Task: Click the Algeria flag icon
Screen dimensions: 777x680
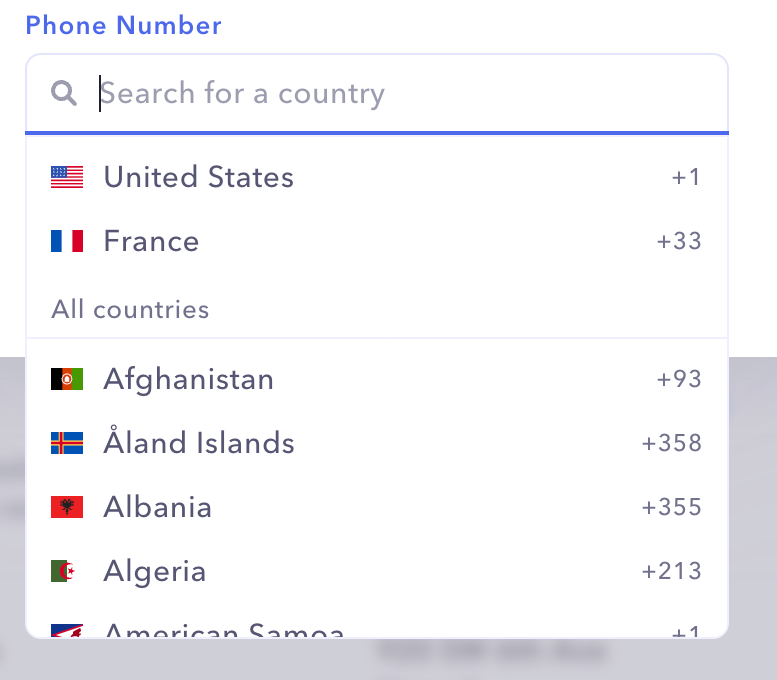Action: click(x=67, y=572)
